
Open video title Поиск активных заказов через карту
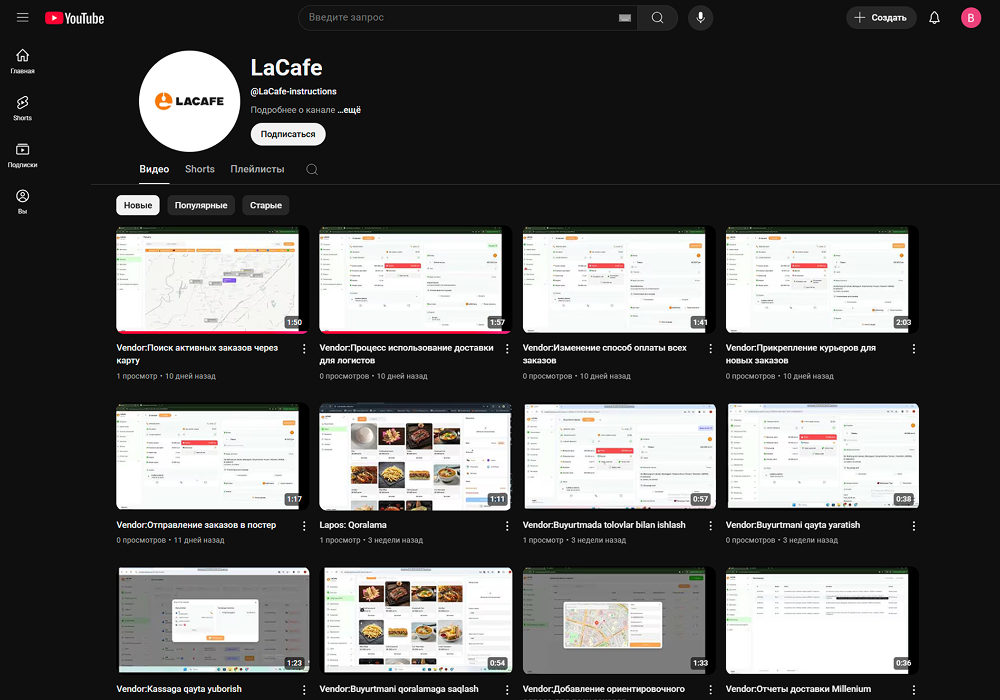coord(197,354)
